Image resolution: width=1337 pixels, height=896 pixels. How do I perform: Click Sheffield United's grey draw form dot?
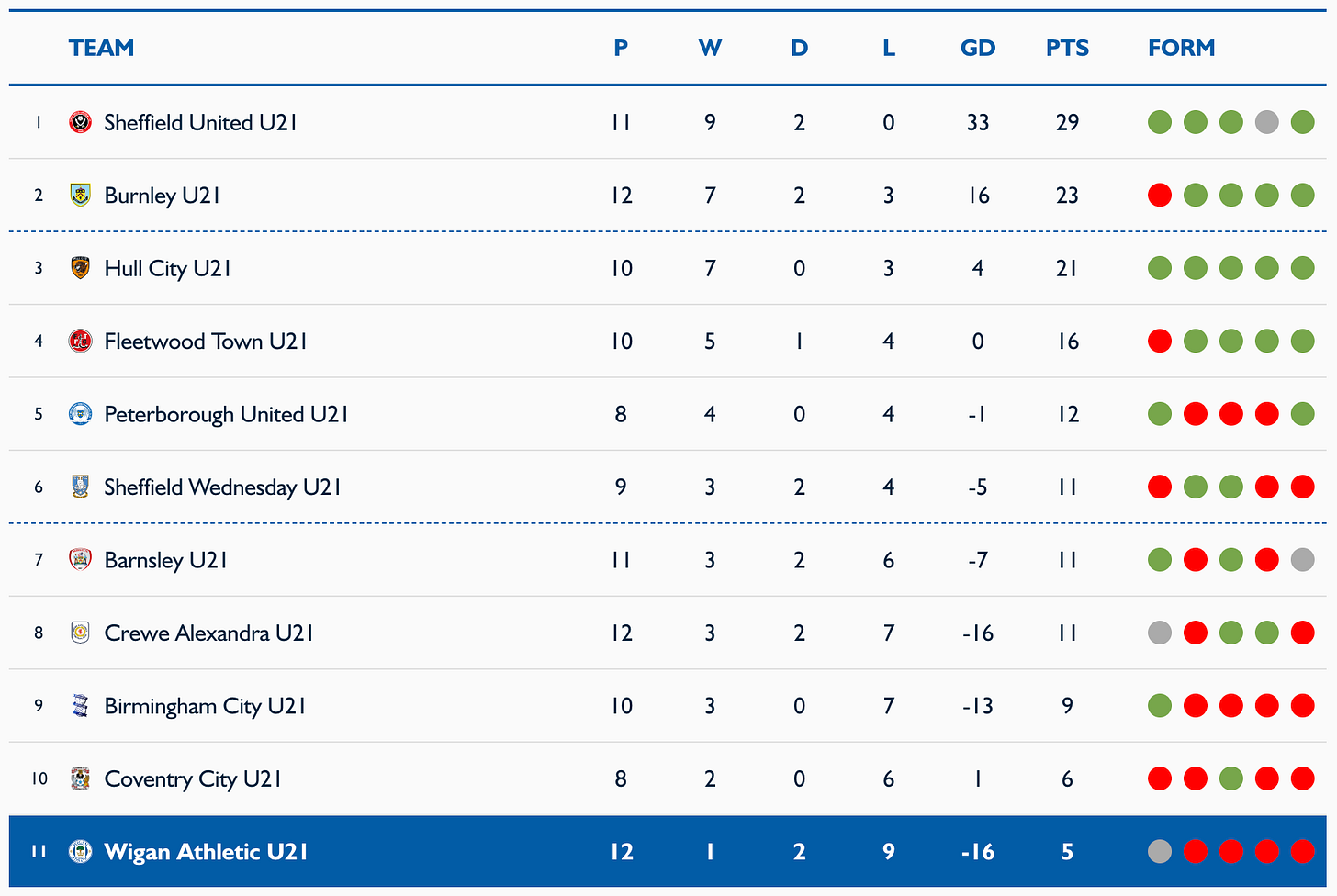pyautogui.click(x=1266, y=122)
